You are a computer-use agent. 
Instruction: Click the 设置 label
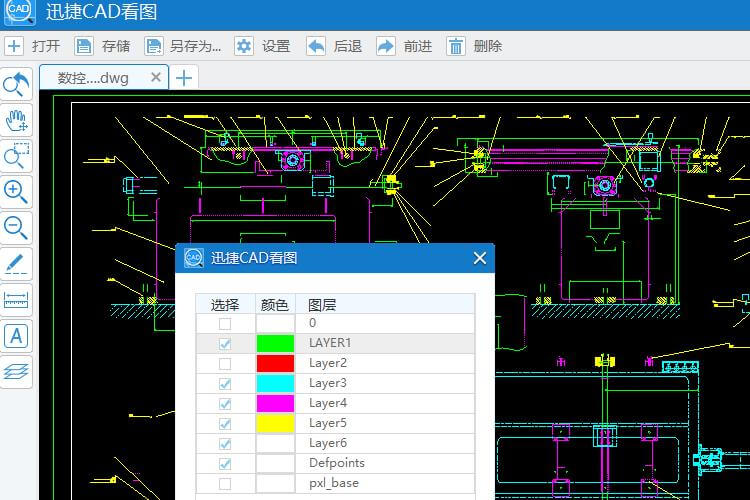[x=276, y=46]
